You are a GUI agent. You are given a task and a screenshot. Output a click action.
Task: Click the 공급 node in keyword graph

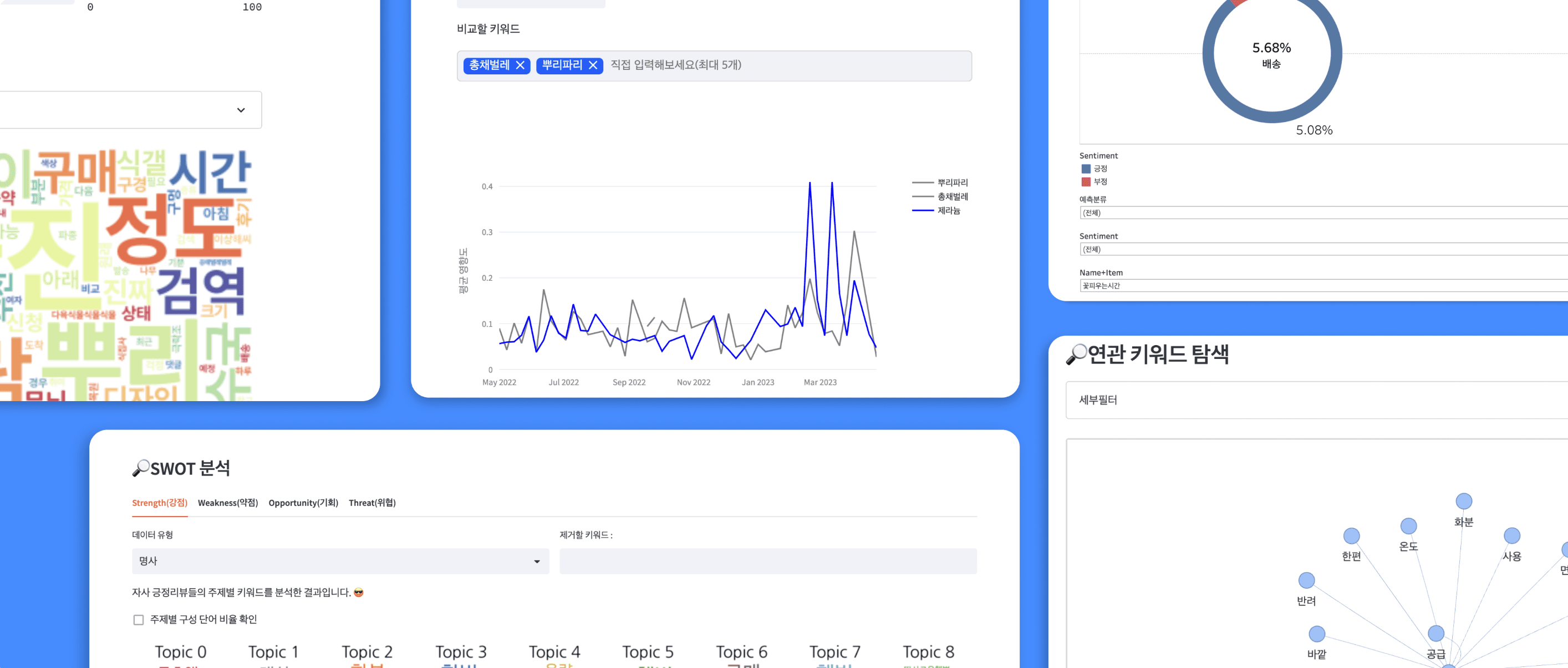click(x=1436, y=633)
